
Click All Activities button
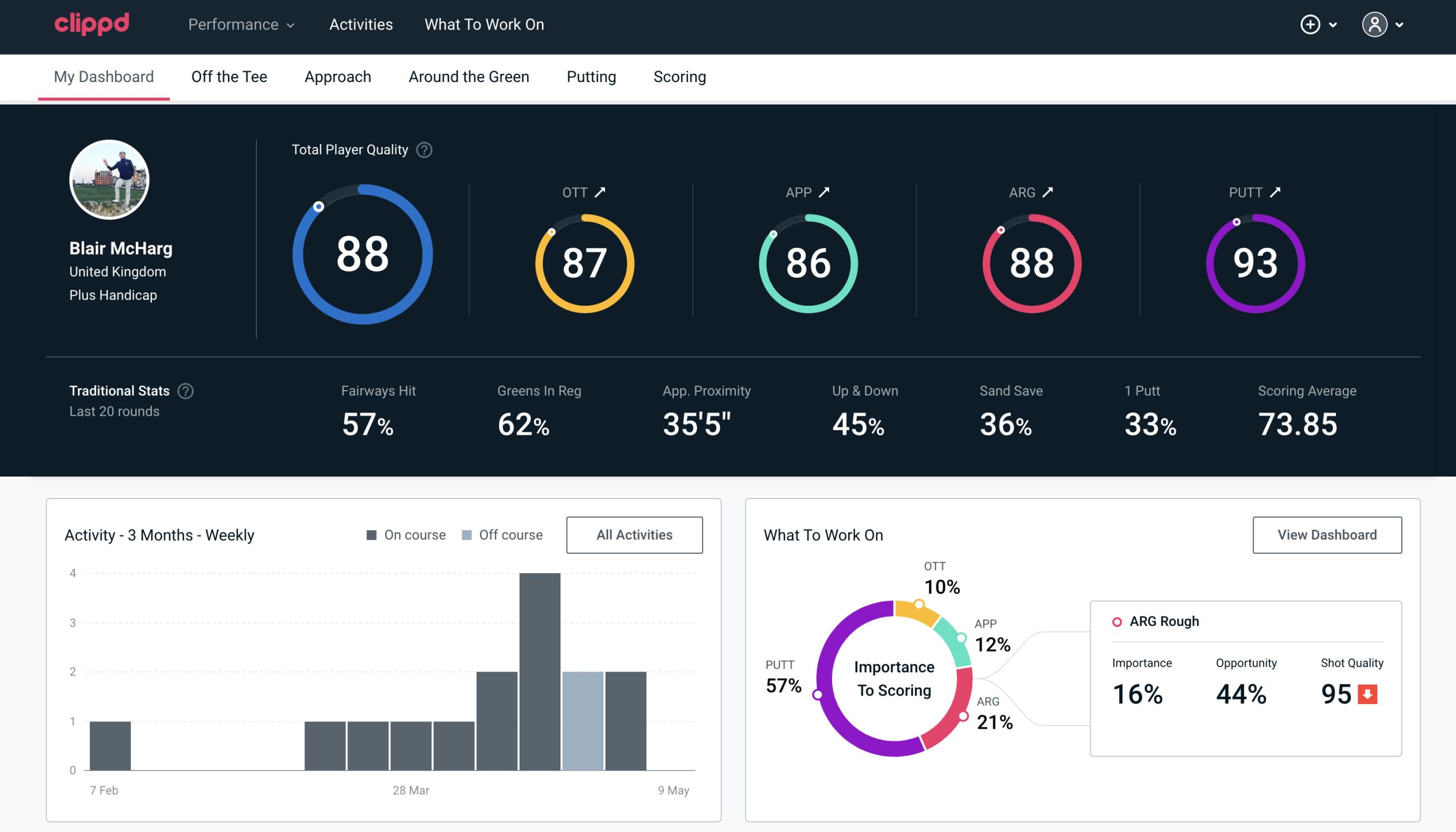tap(634, 534)
